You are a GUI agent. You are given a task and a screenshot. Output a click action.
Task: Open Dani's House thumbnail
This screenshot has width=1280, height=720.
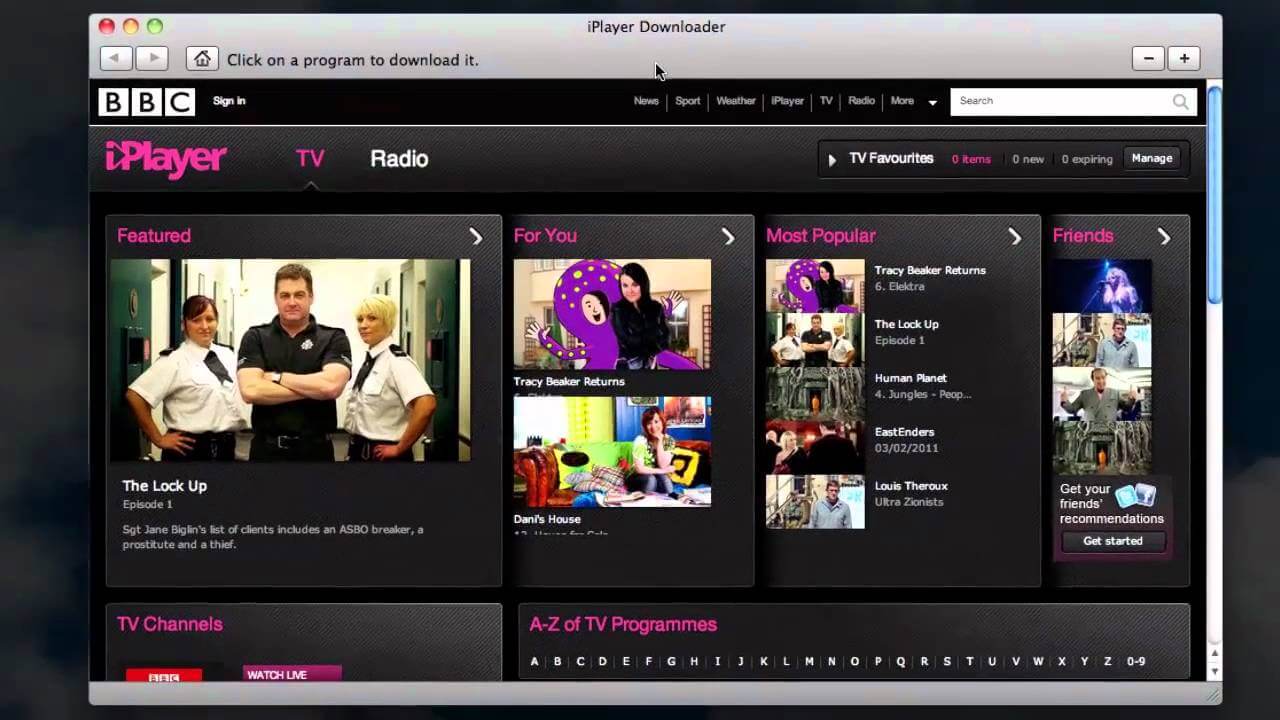pos(612,452)
